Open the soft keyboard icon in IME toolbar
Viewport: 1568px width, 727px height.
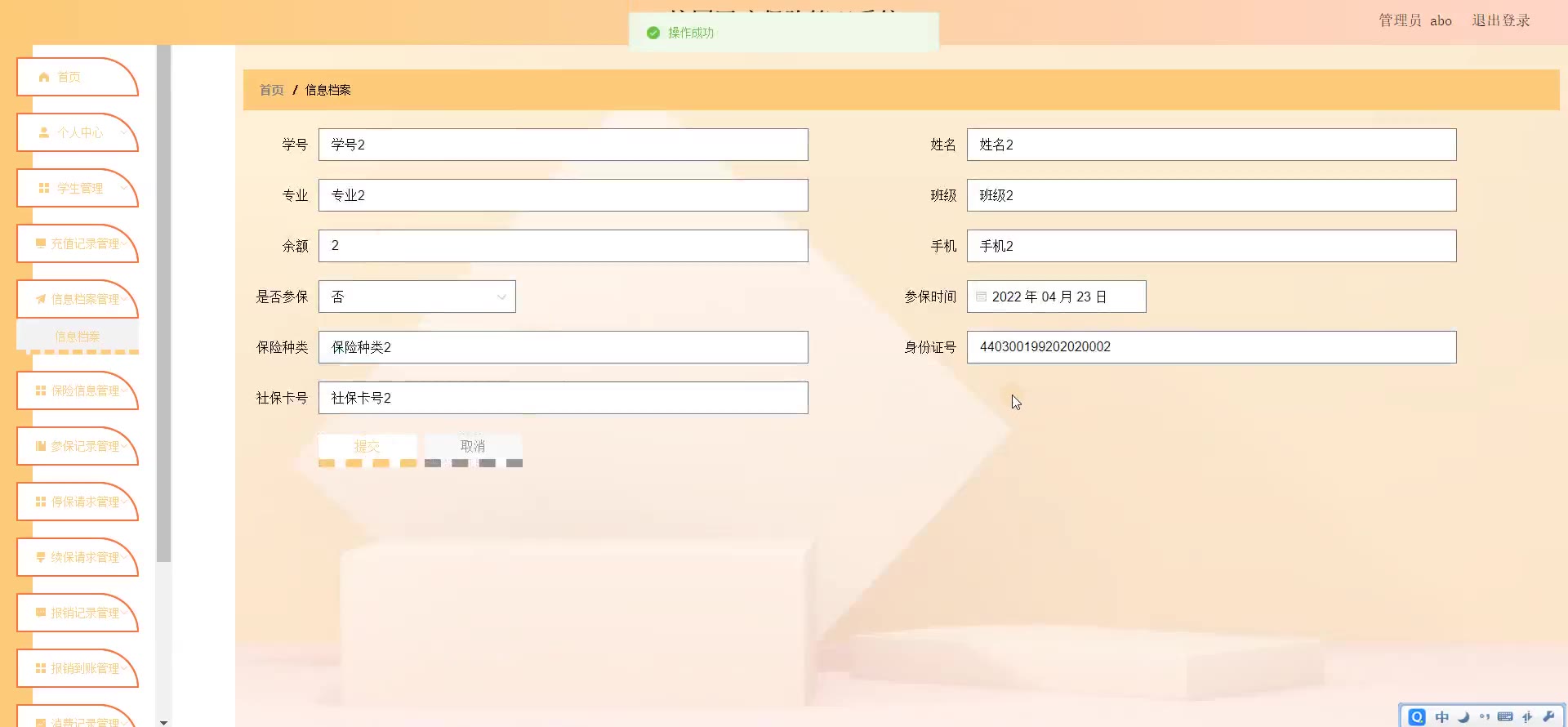coord(1505,716)
